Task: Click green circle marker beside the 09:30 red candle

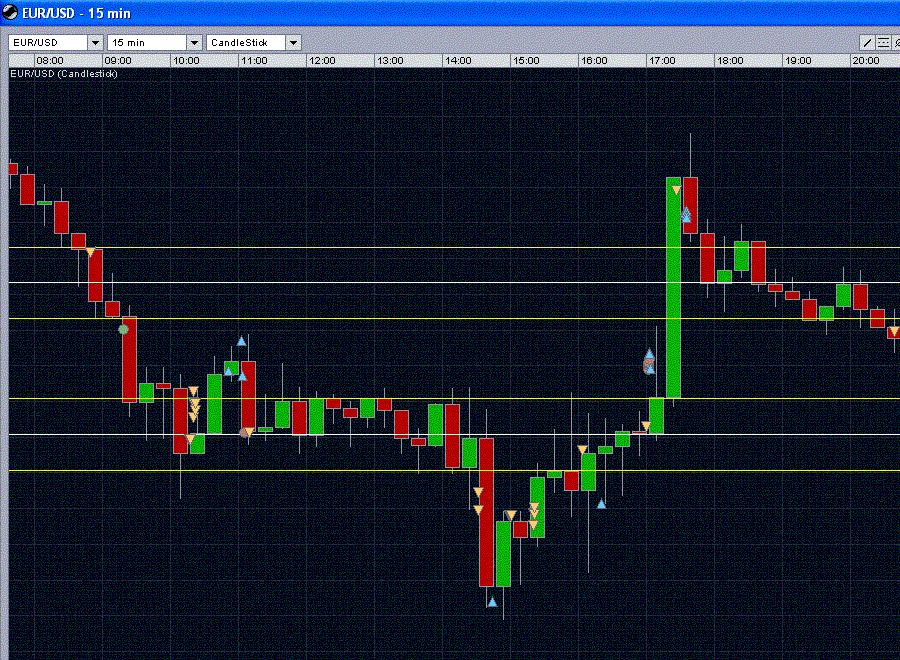Action: pyautogui.click(x=123, y=329)
